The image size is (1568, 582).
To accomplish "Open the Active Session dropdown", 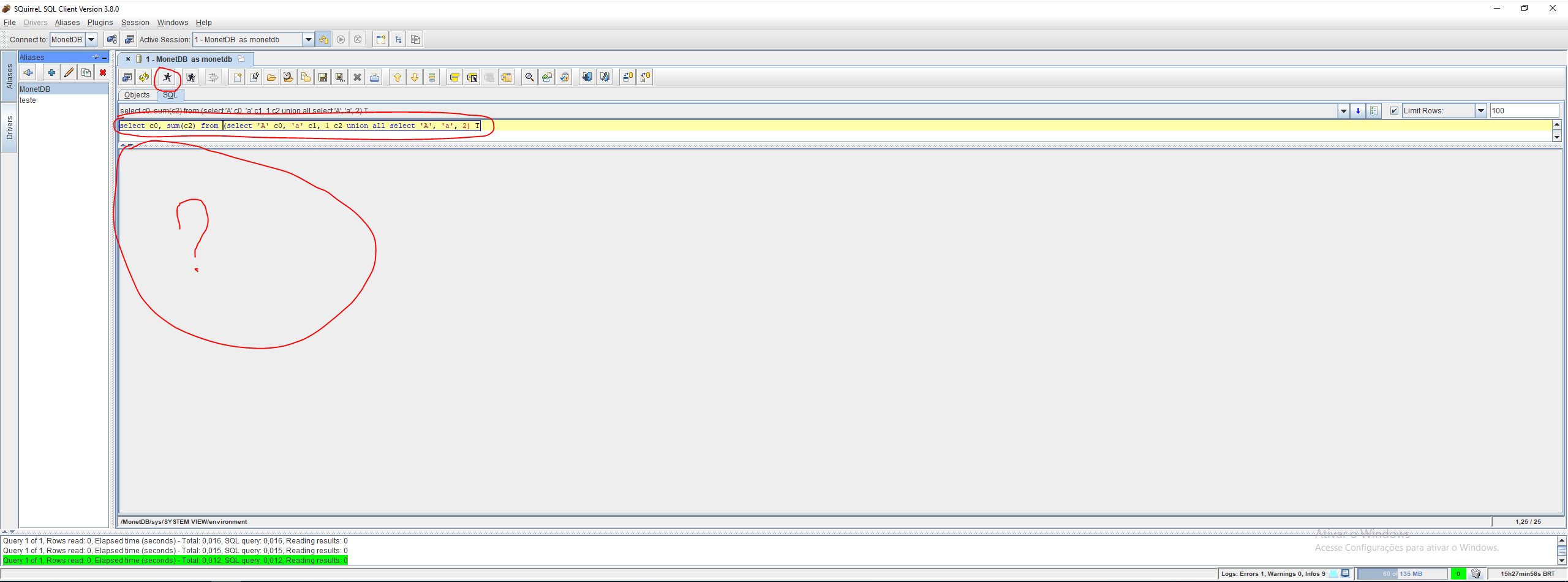I will [x=309, y=40].
